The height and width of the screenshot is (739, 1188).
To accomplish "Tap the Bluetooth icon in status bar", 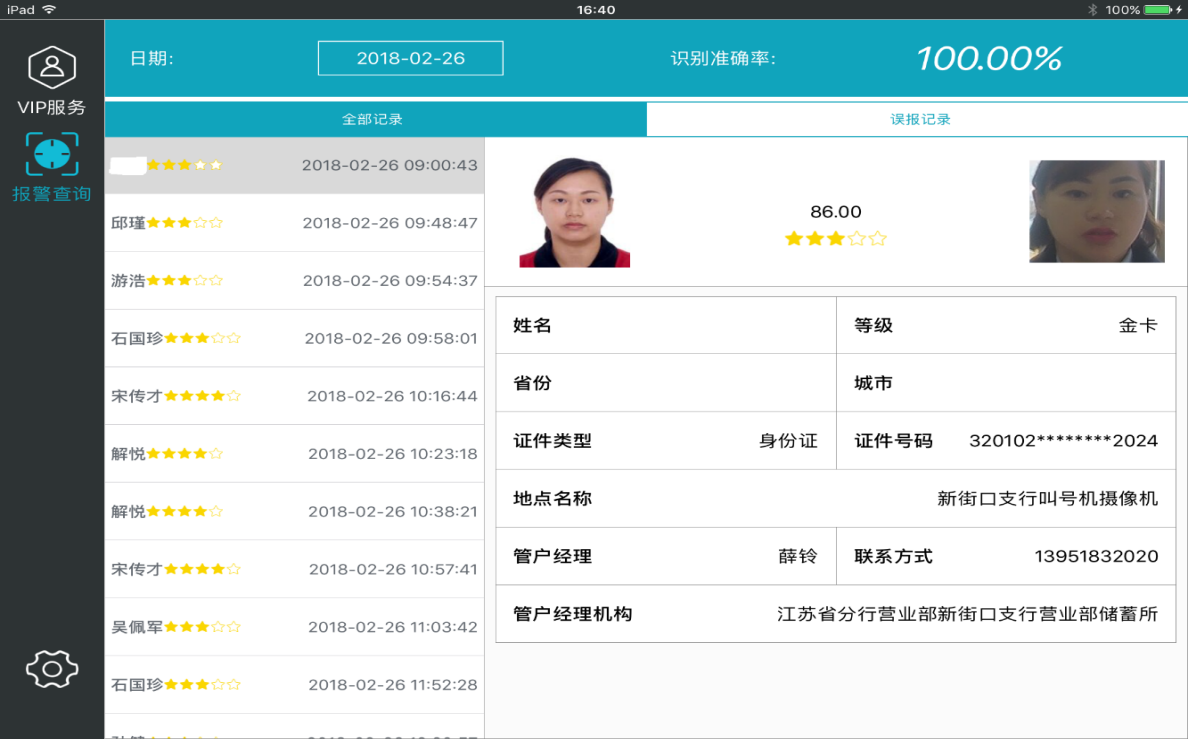I will coord(1093,10).
